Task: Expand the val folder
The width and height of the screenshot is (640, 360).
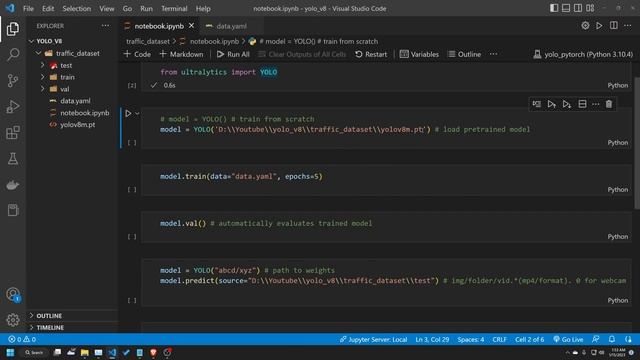Action: coord(42,89)
